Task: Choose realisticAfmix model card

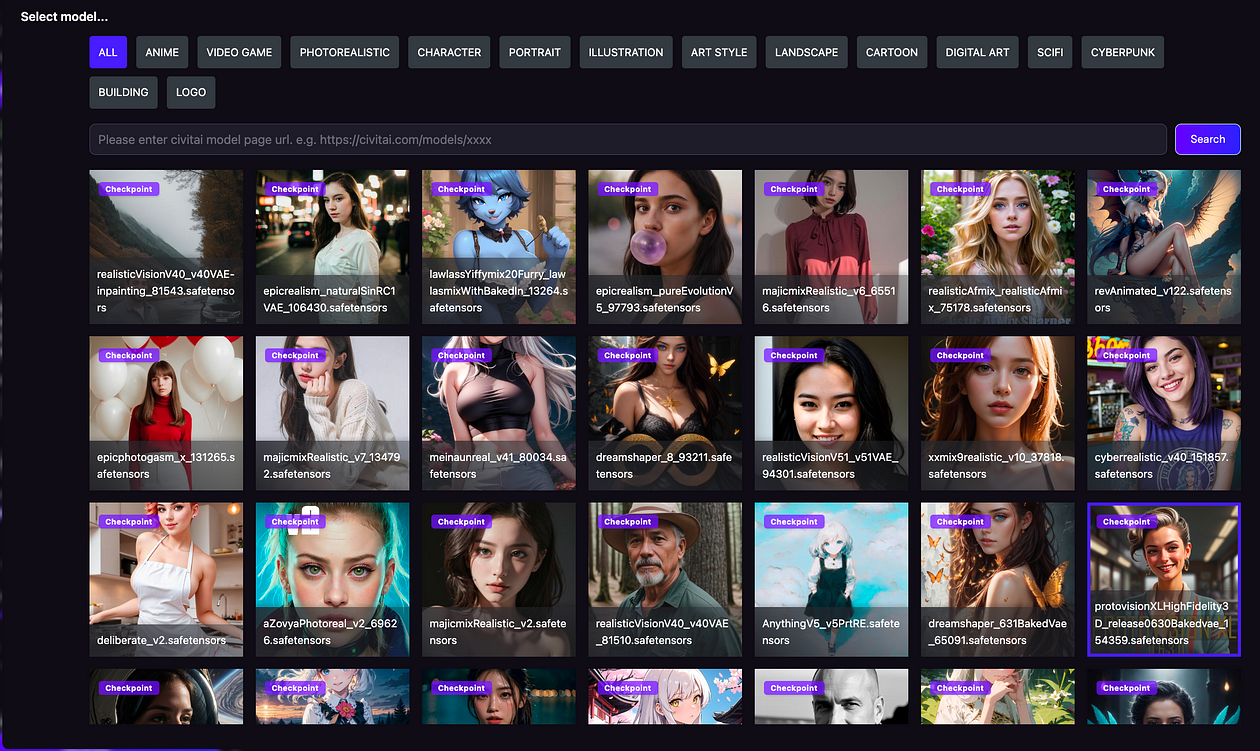Action: [x=998, y=247]
